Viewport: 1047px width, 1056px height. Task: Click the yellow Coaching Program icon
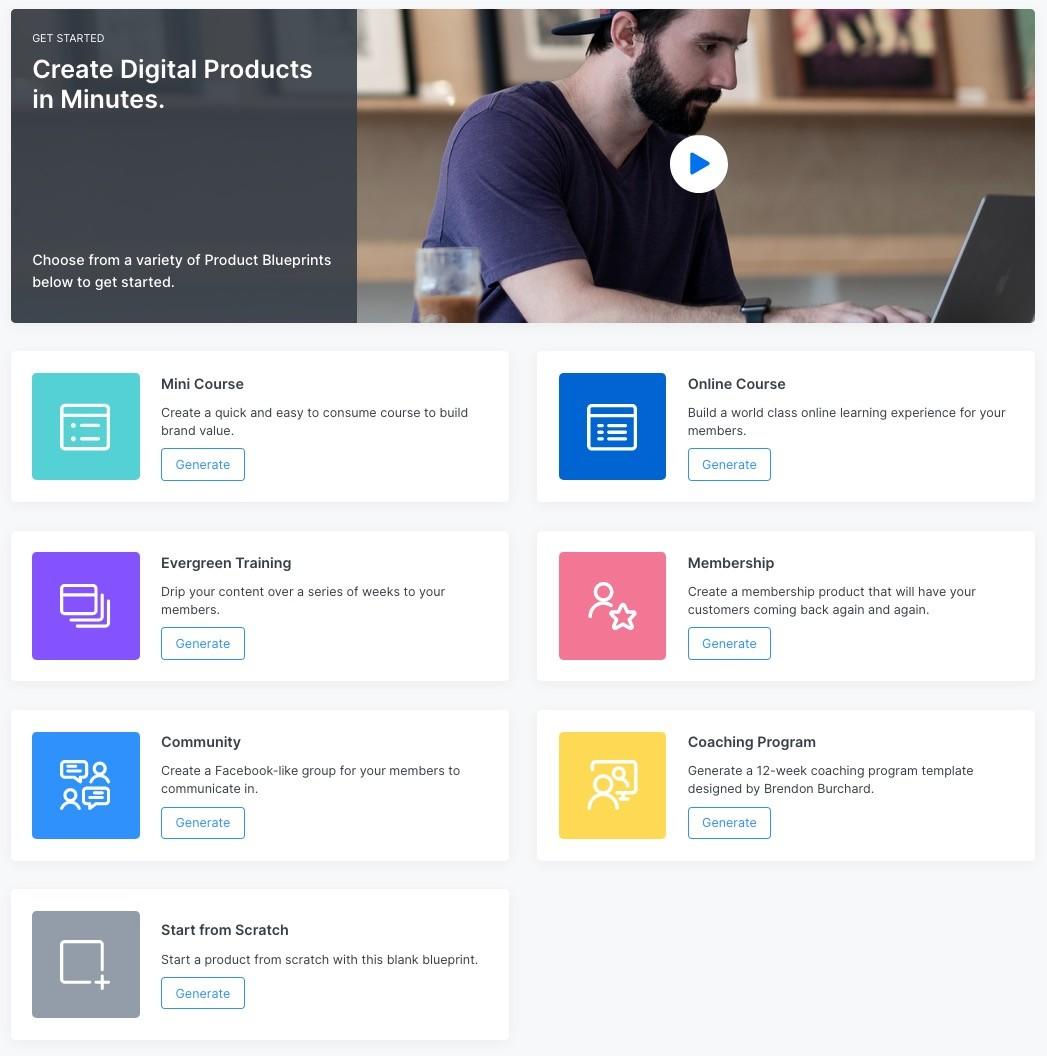(x=612, y=785)
